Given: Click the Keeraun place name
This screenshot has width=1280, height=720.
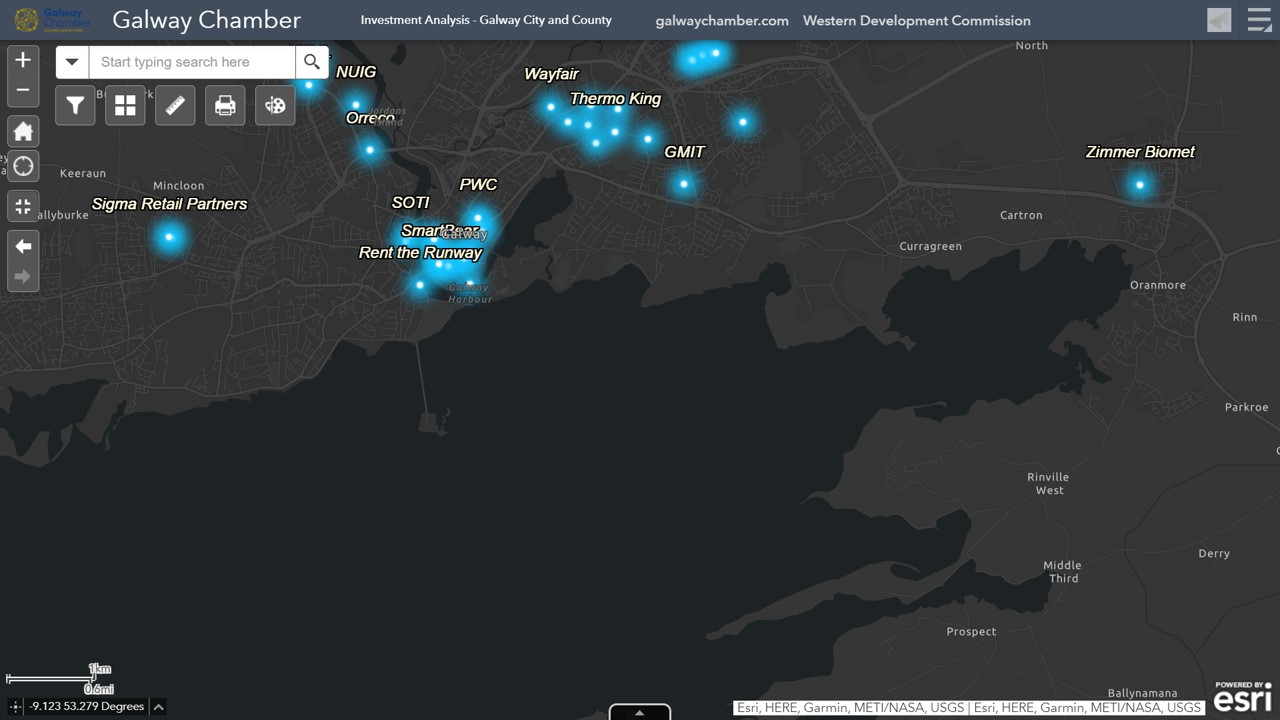Looking at the screenshot, I should click(83, 174).
